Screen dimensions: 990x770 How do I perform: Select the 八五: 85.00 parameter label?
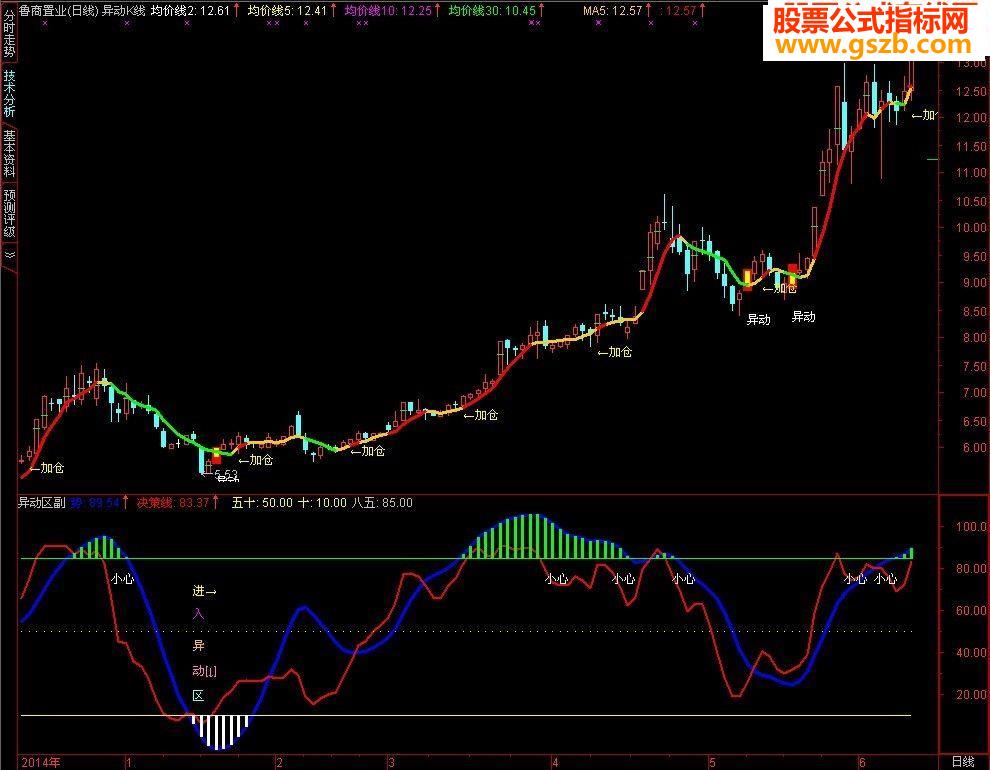[382, 503]
